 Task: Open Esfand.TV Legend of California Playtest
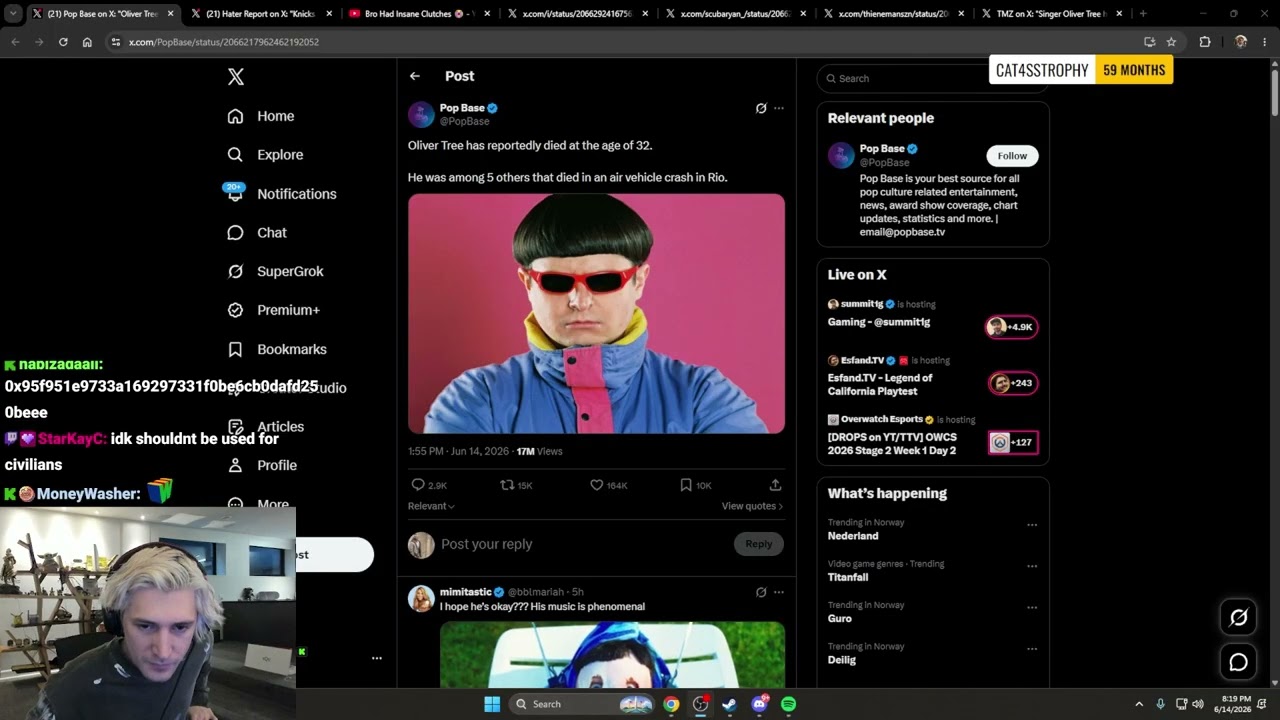(x=932, y=377)
